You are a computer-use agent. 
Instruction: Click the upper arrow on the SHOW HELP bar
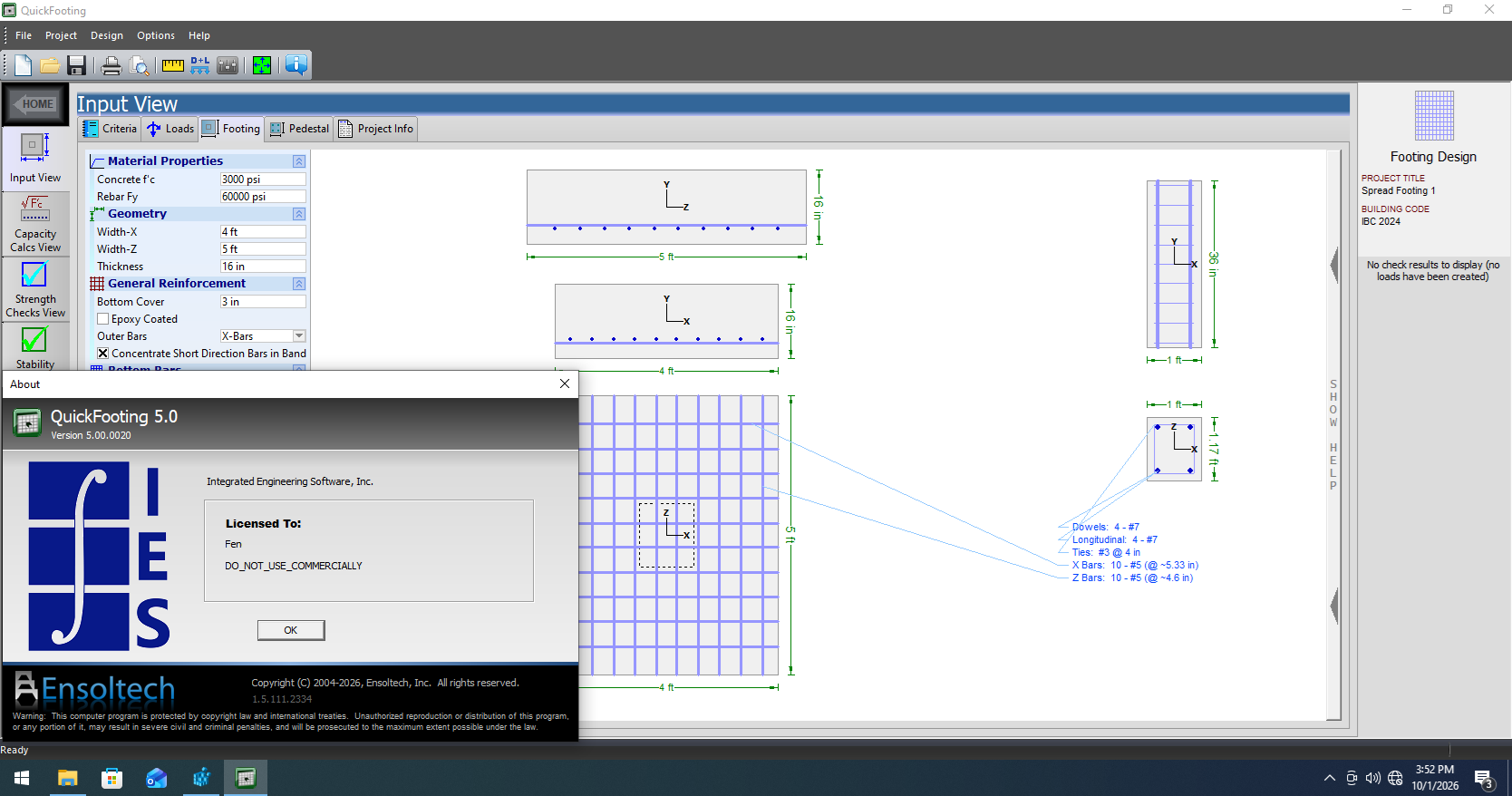tap(1334, 266)
